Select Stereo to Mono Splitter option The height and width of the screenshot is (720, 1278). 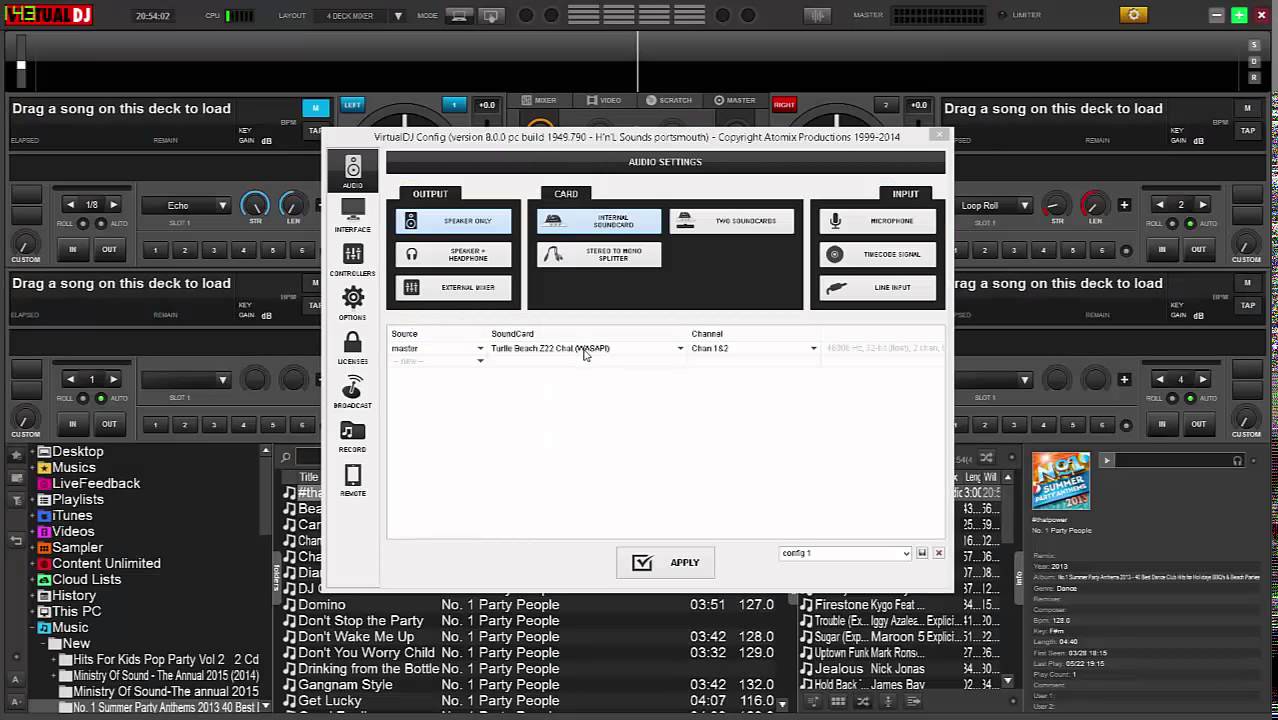599,254
